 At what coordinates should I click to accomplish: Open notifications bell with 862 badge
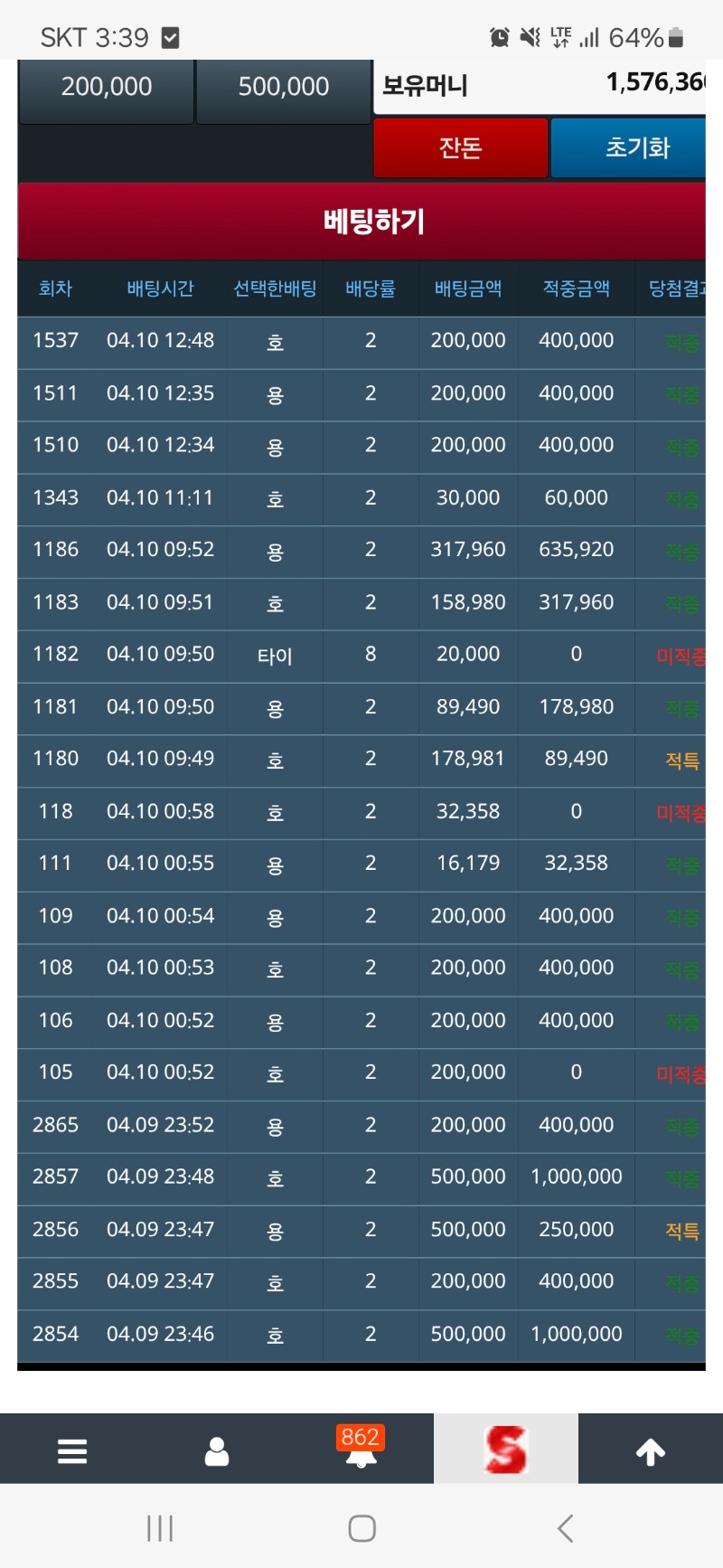point(361,1450)
